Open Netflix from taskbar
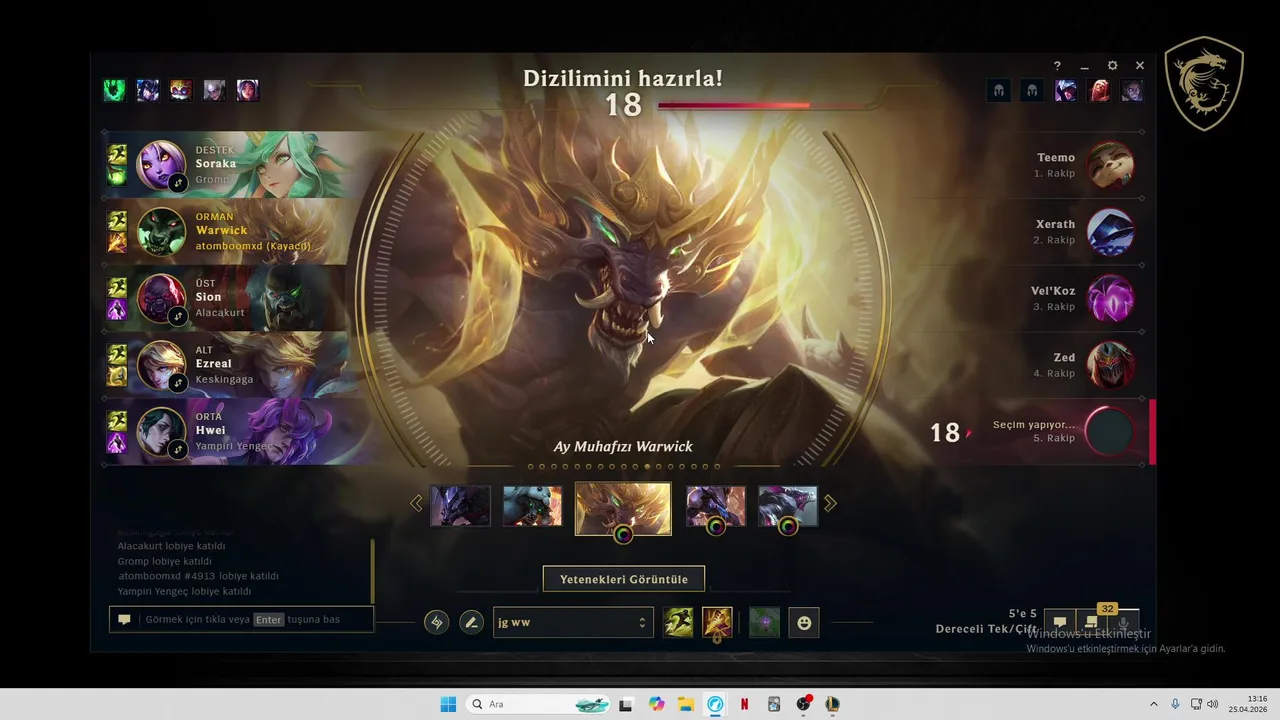The height and width of the screenshot is (720, 1280). [x=745, y=704]
